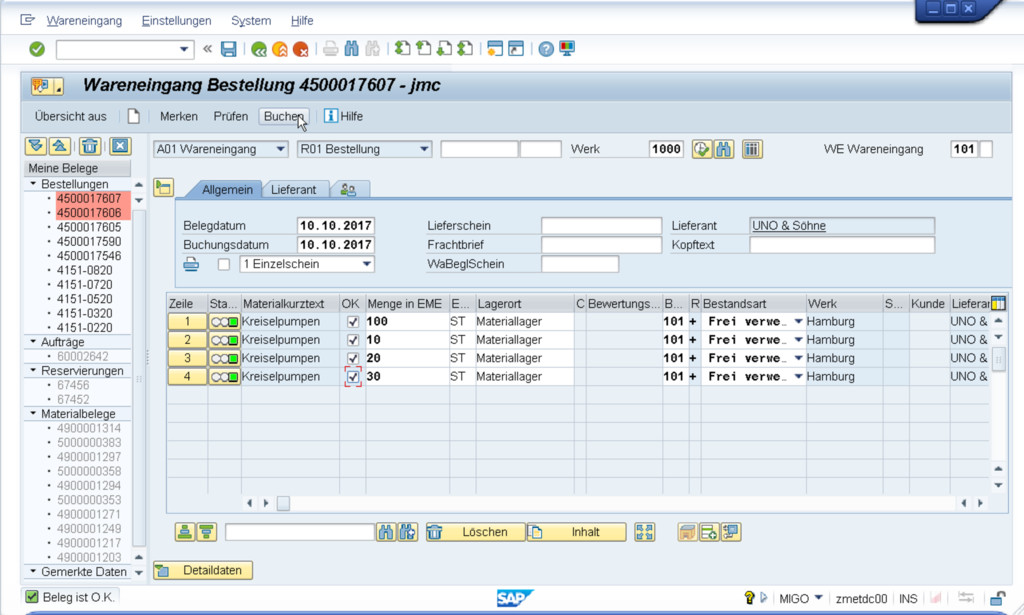Collapse the Bestellungen tree node

click(x=33, y=184)
